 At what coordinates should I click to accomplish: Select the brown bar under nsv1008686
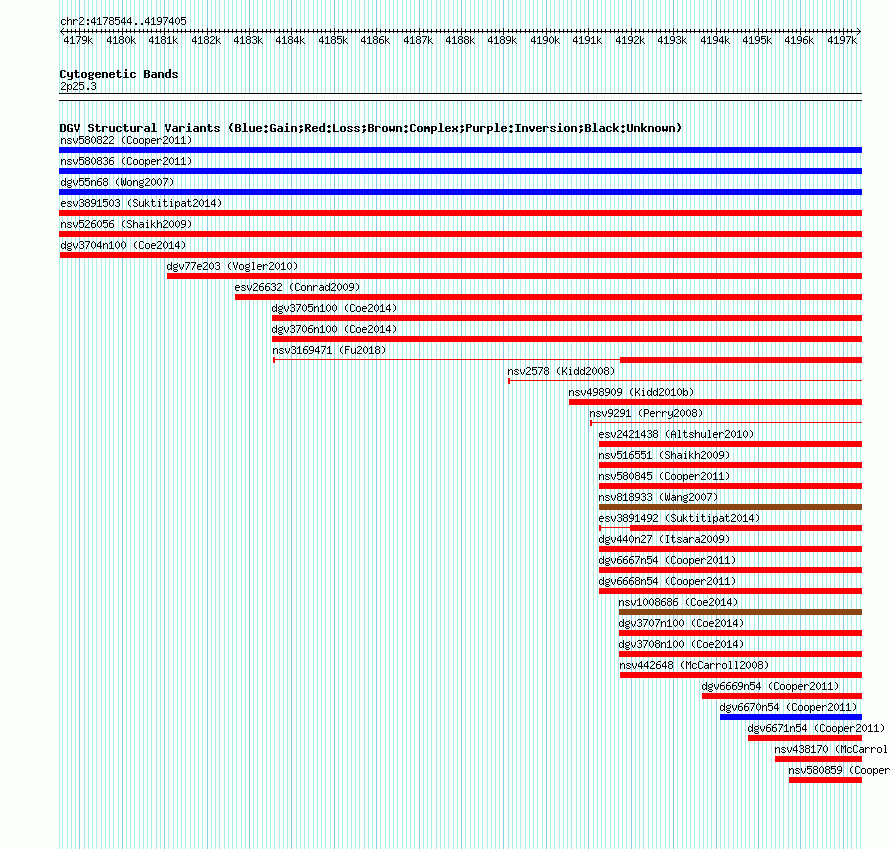pyautogui.click(x=740, y=612)
